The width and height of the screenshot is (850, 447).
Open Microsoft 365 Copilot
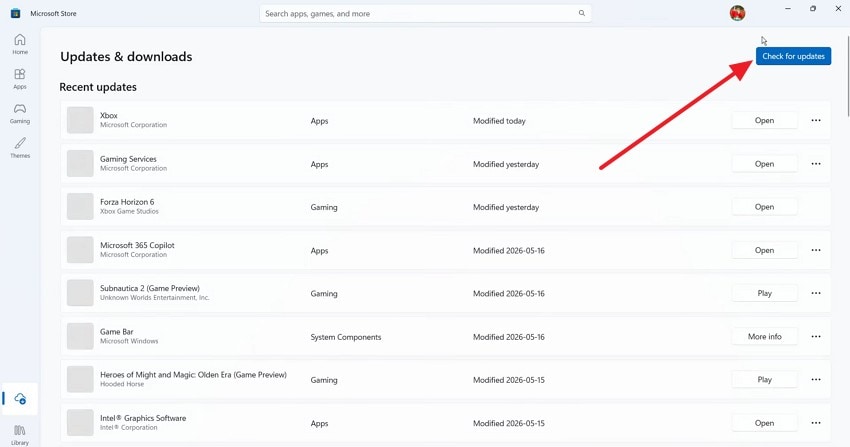[x=764, y=250]
